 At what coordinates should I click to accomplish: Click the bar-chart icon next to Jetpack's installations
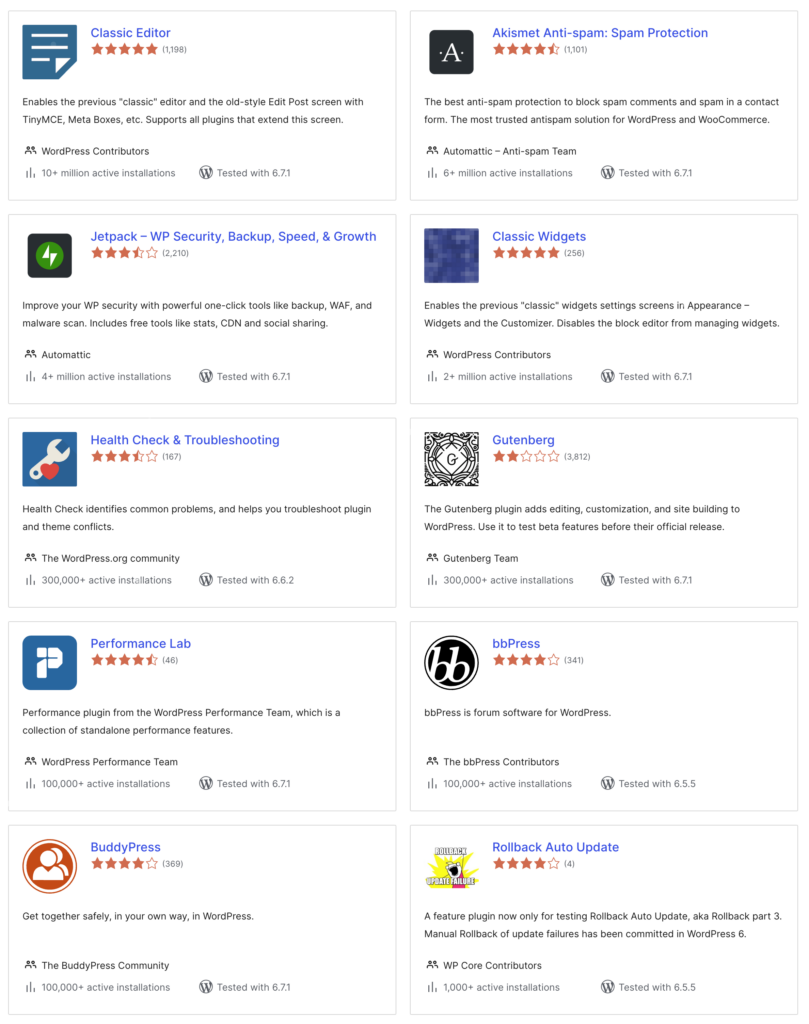tap(29, 377)
